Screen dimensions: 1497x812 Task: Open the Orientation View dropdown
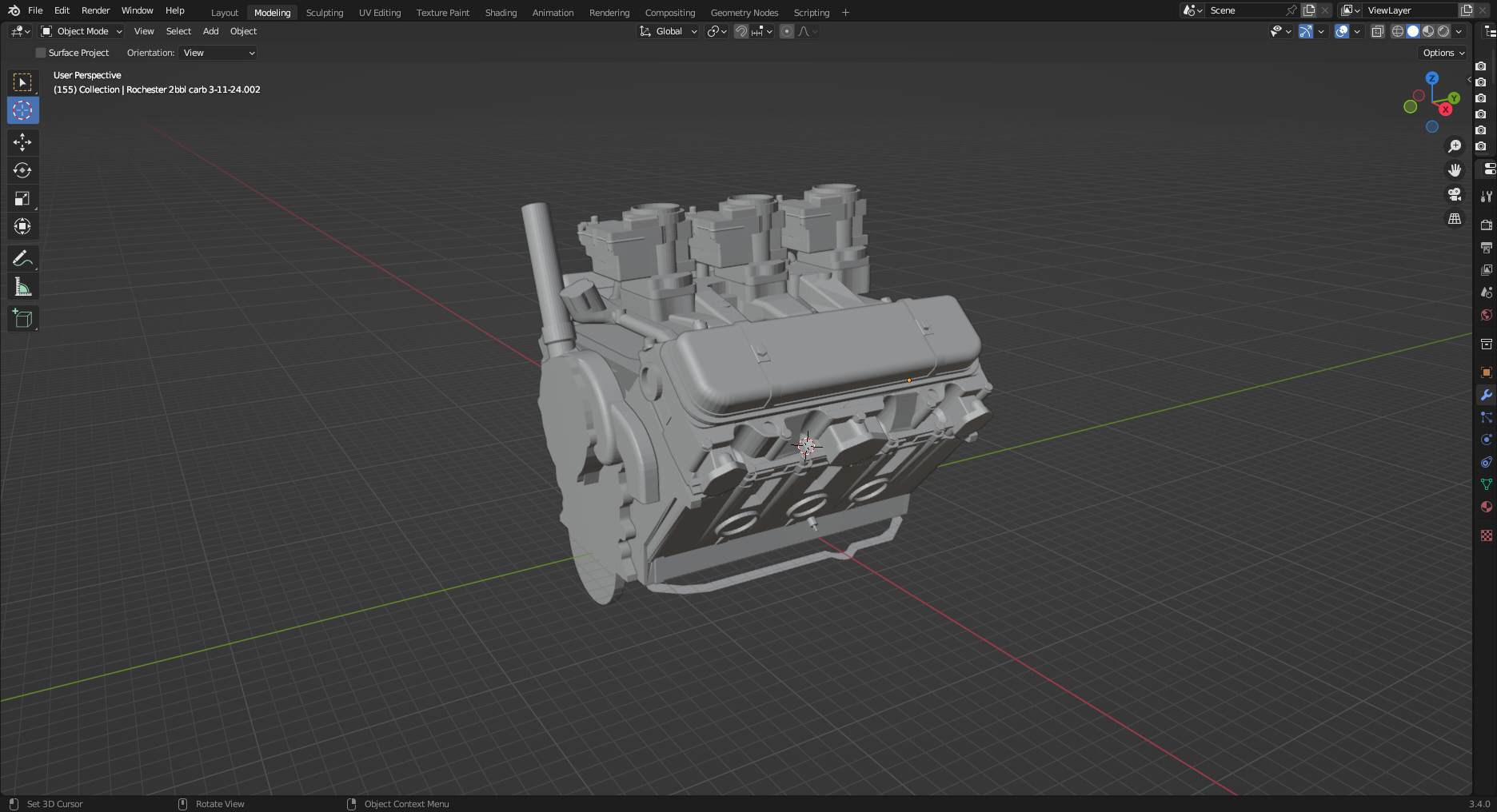218,53
